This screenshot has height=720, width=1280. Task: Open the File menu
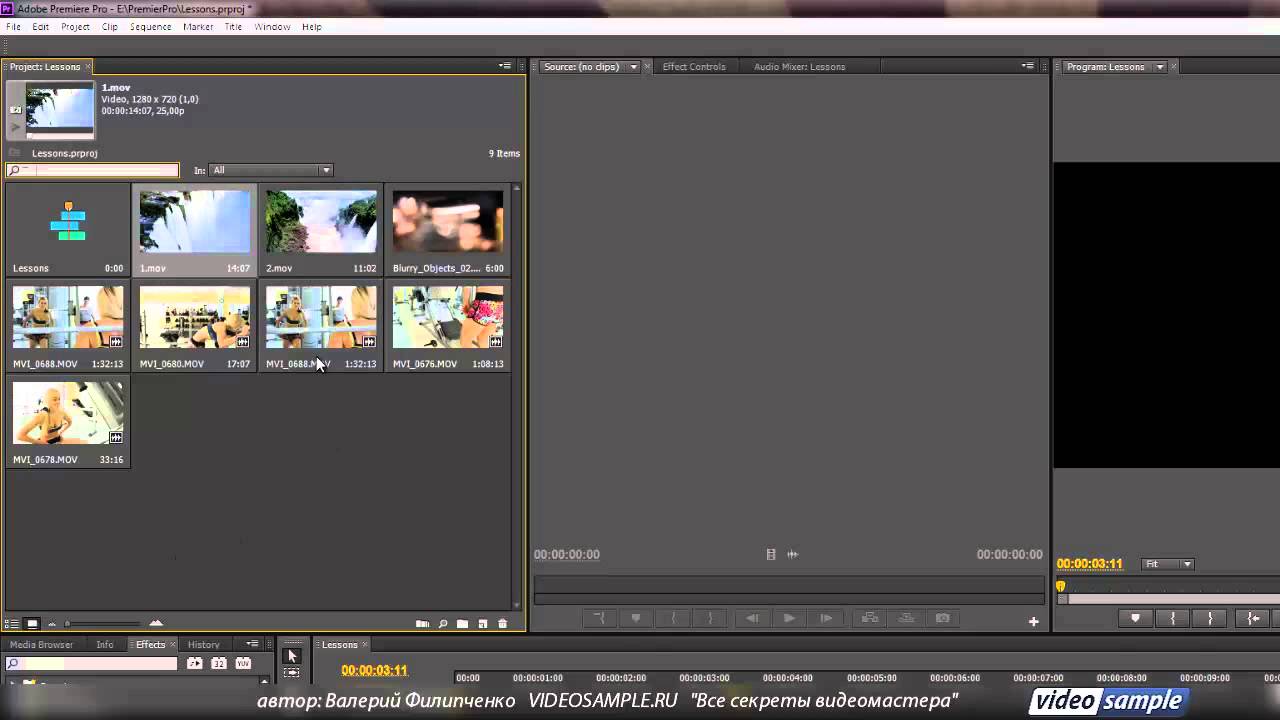tap(14, 27)
